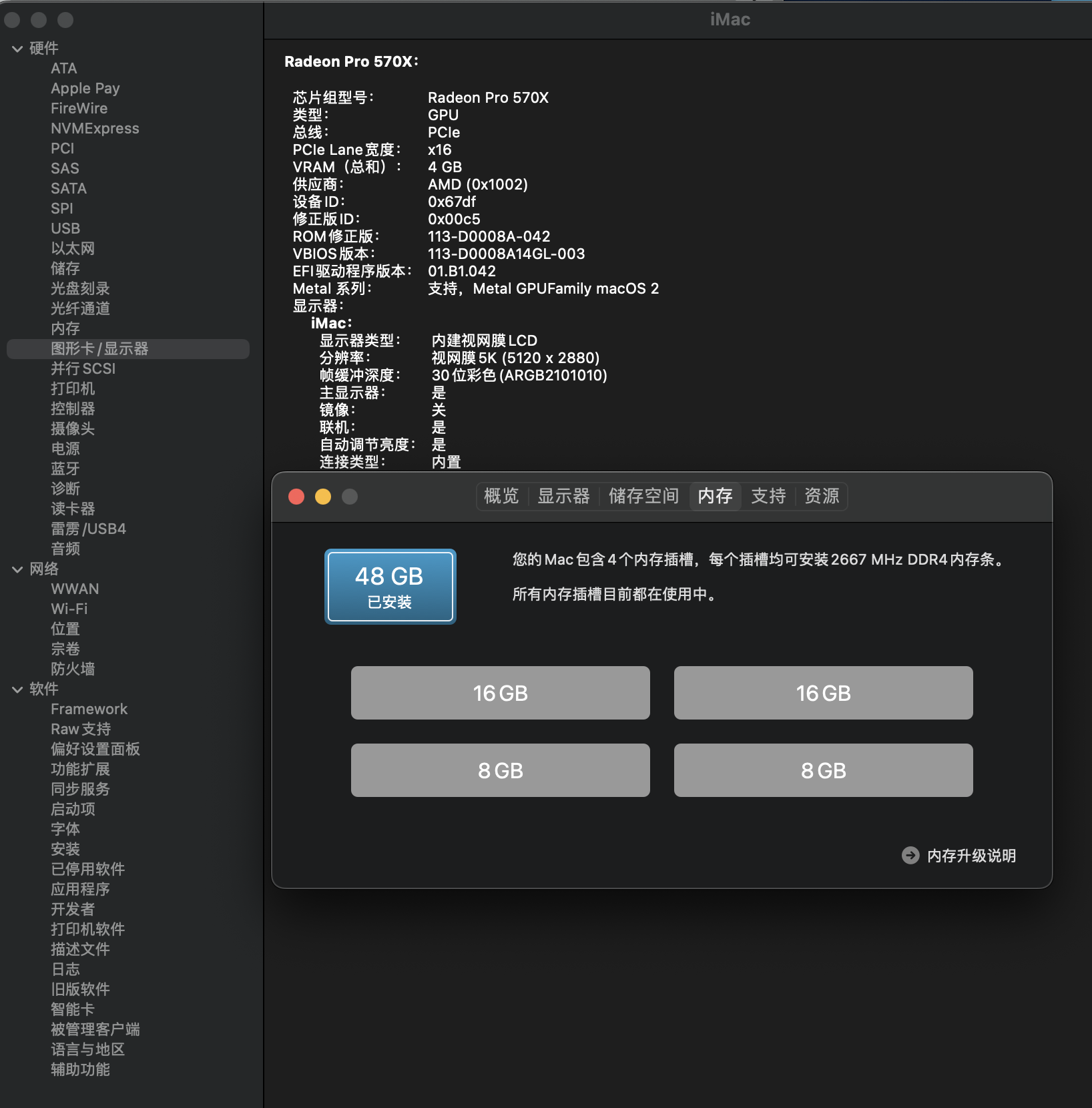Select Apple Pay in the sidebar
The width and height of the screenshot is (1092, 1108).
click(x=85, y=88)
